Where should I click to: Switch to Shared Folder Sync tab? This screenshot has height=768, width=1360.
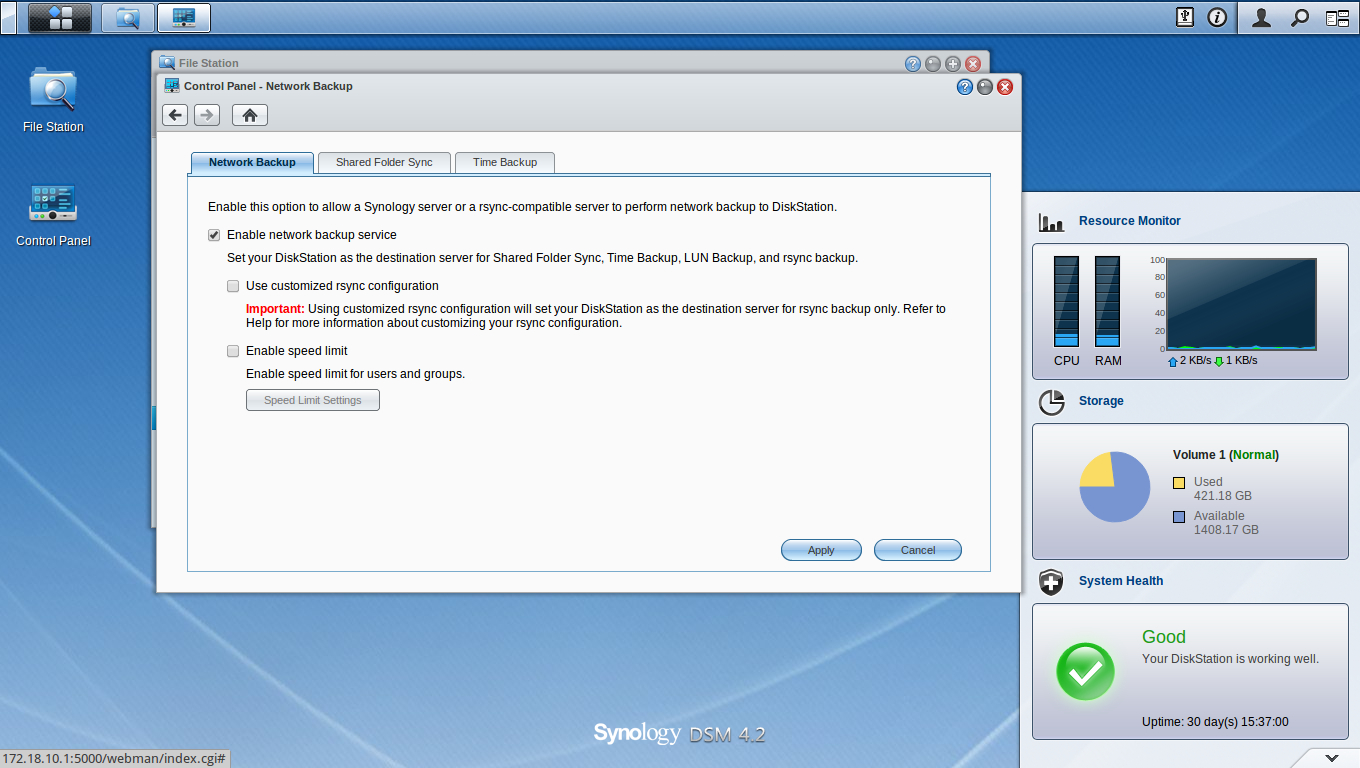click(384, 162)
